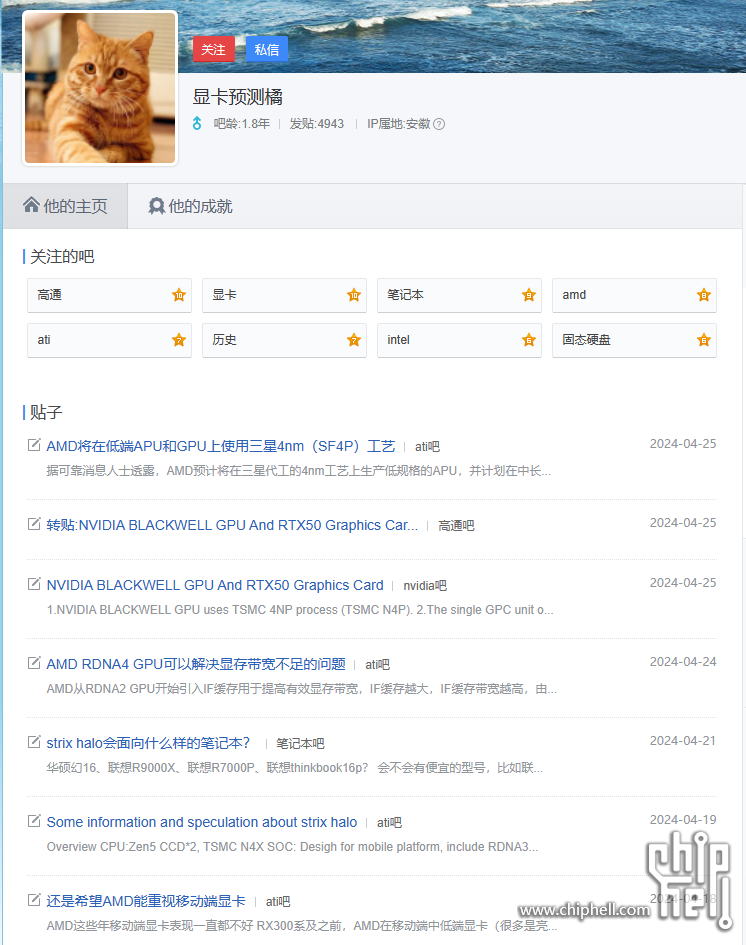Screen dimensions: 746x945
Task: Click the 2024-04-24 date on RDNA4 post
Action: click(683, 662)
